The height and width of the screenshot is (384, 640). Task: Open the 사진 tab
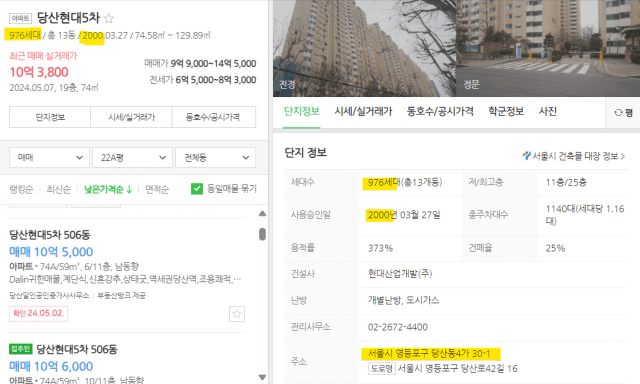pyautogui.click(x=548, y=111)
